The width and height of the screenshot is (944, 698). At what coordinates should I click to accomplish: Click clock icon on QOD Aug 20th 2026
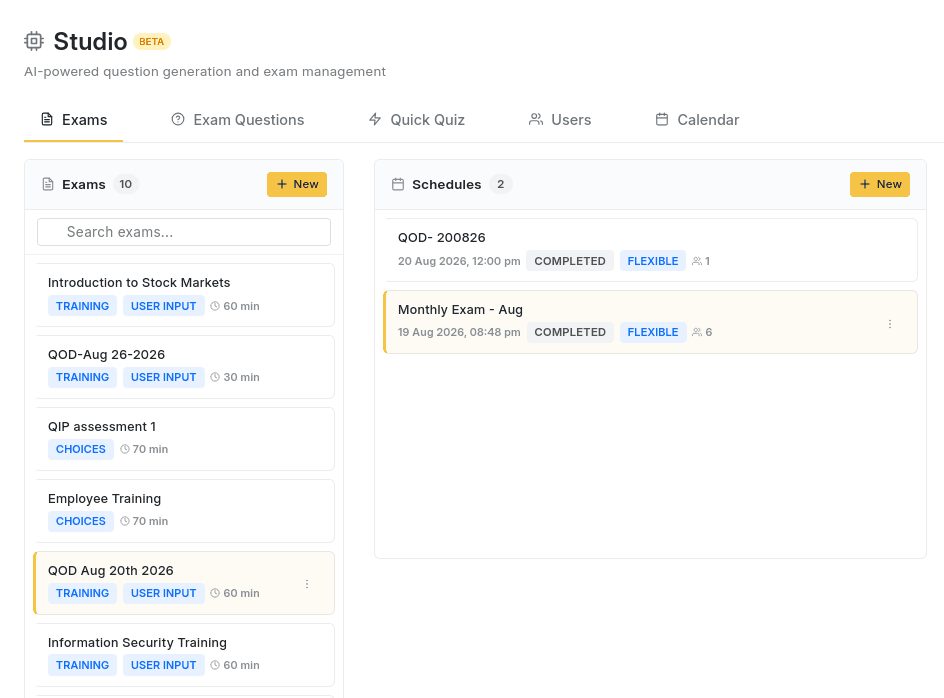tap(215, 593)
